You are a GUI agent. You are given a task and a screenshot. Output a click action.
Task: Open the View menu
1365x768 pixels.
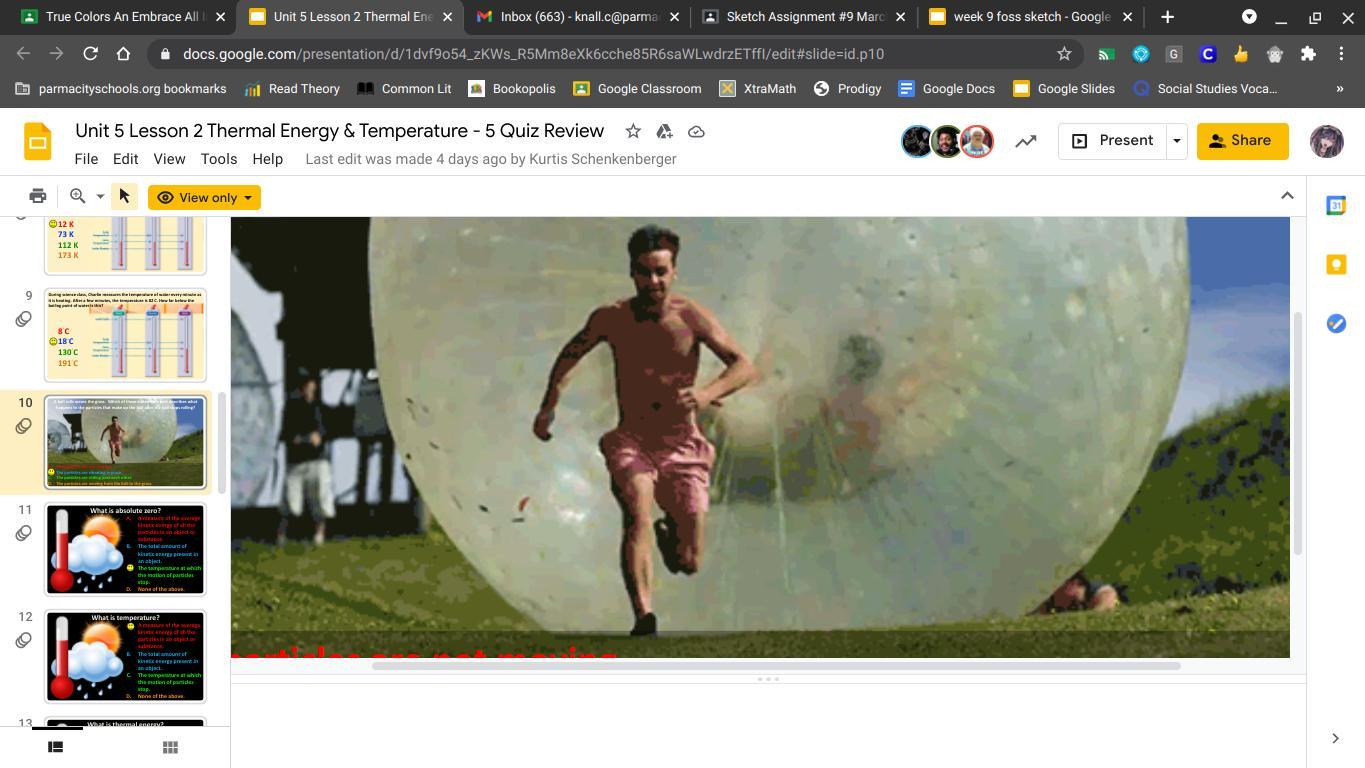[x=169, y=159]
